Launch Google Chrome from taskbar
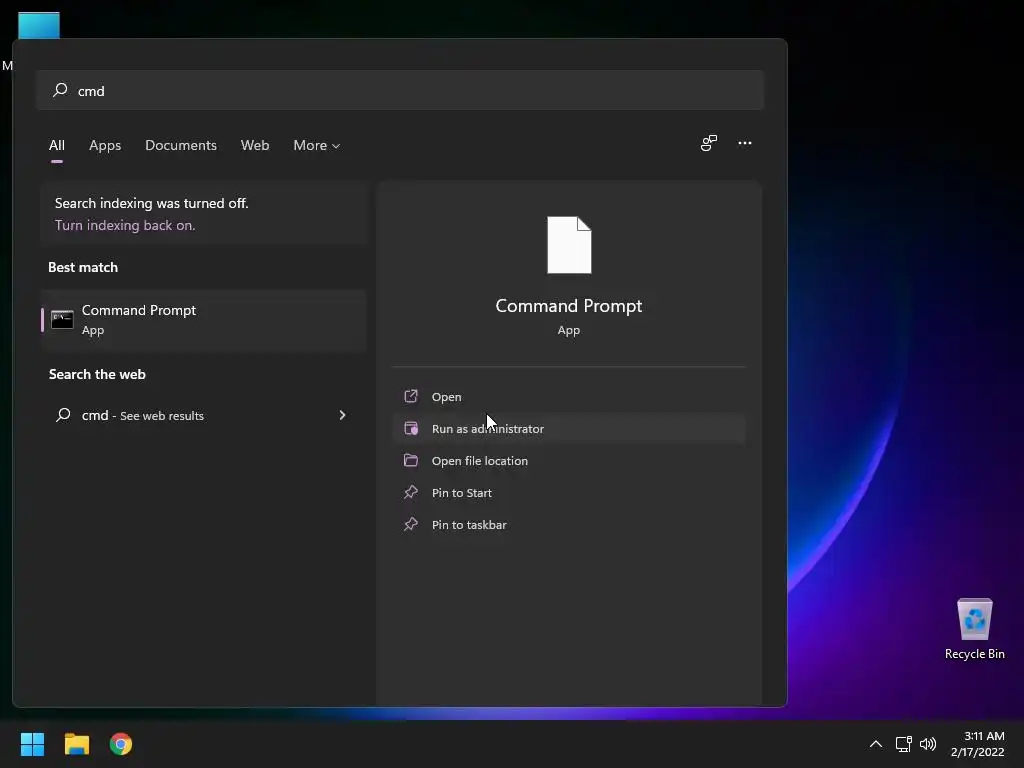Viewport: 1024px width, 768px height. [x=121, y=744]
